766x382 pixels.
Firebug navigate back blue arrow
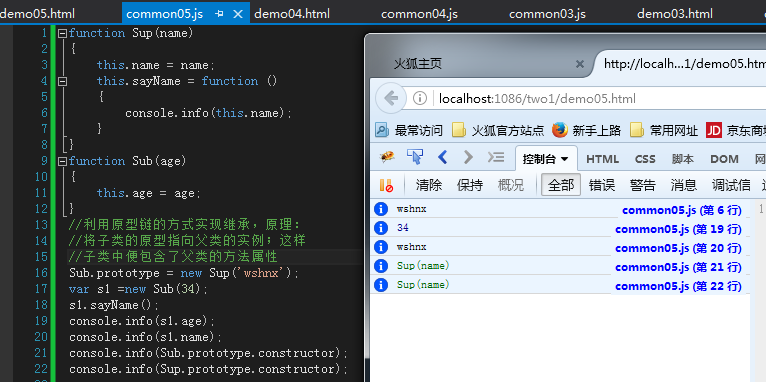tap(443, 157)
